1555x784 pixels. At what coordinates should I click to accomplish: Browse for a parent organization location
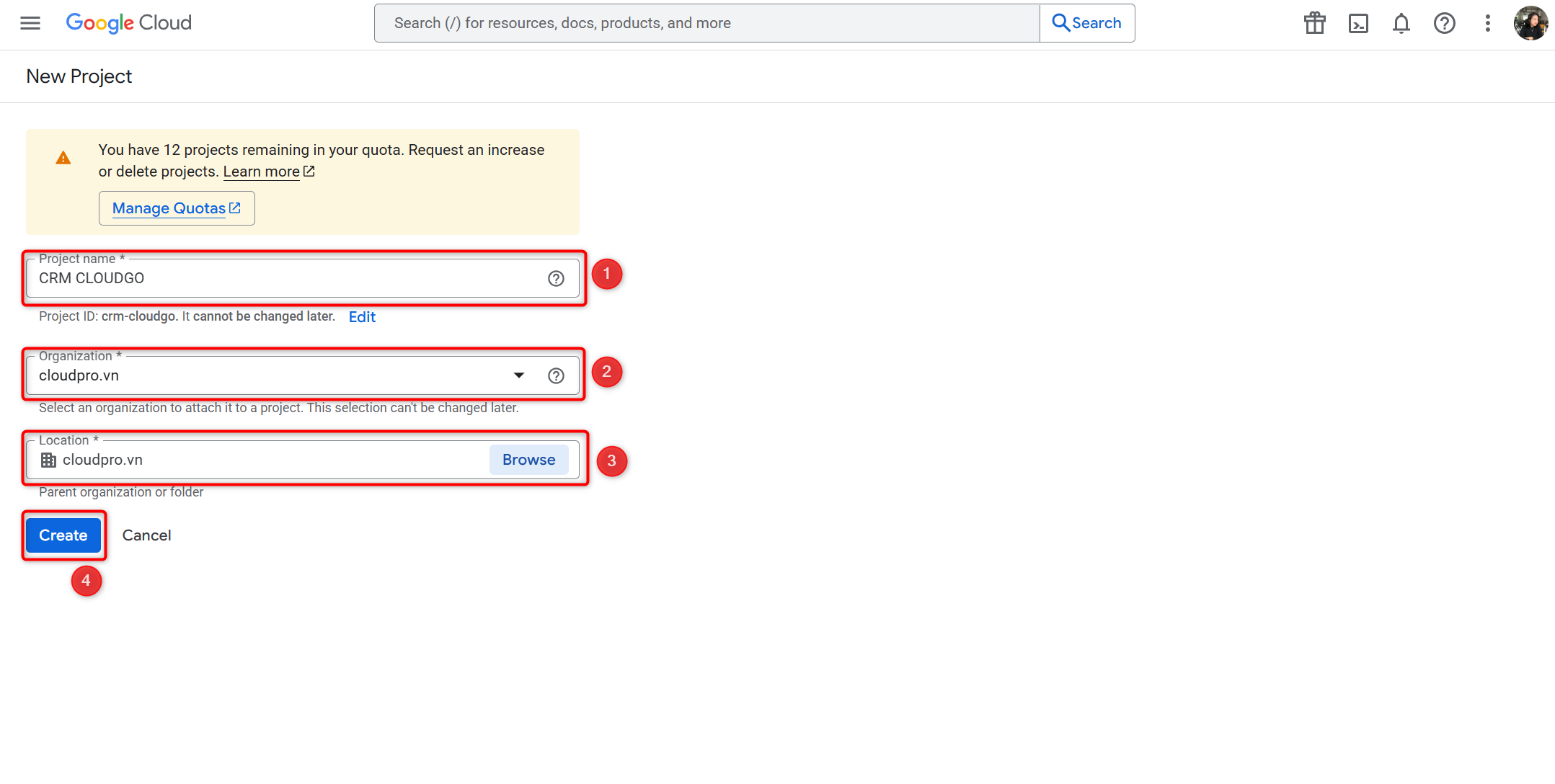coord(528,459)
